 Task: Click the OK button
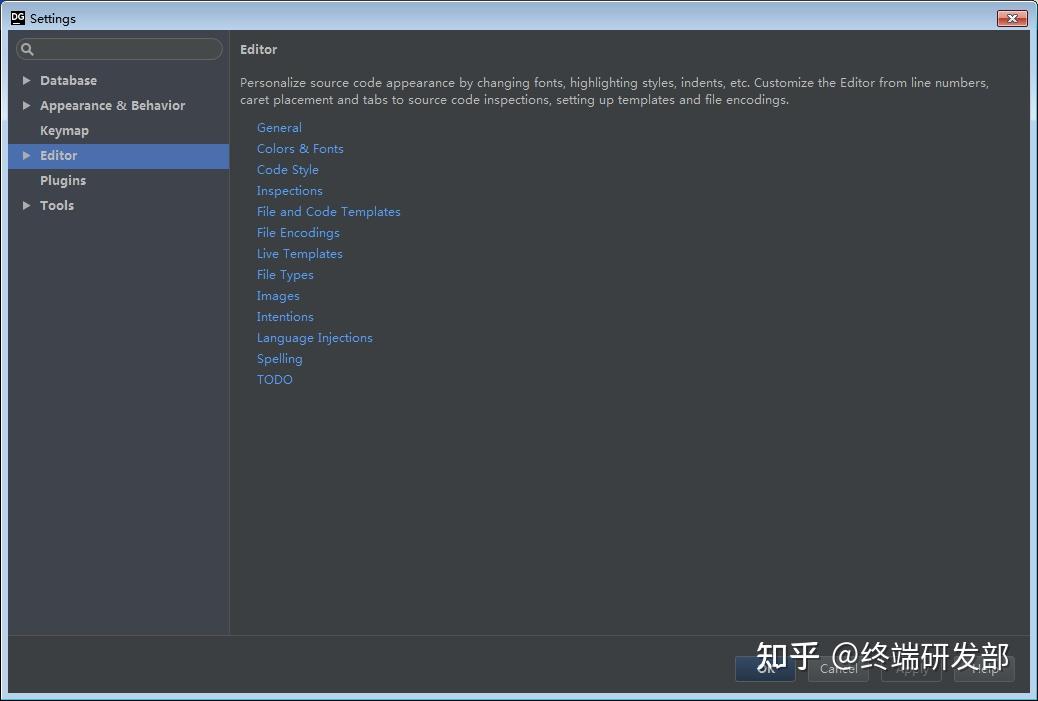click(765, 669)
